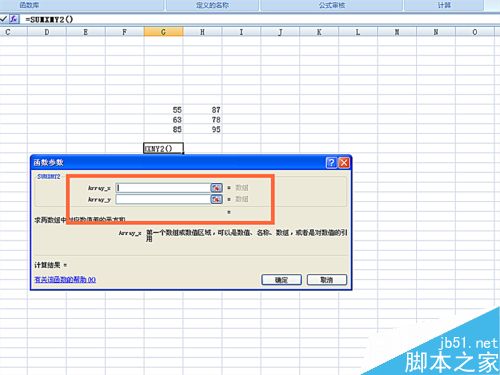Image resolution: width=500 pixels, height=375 pixels.
Task: Select column N header
Action: click(x=436, y=32)
